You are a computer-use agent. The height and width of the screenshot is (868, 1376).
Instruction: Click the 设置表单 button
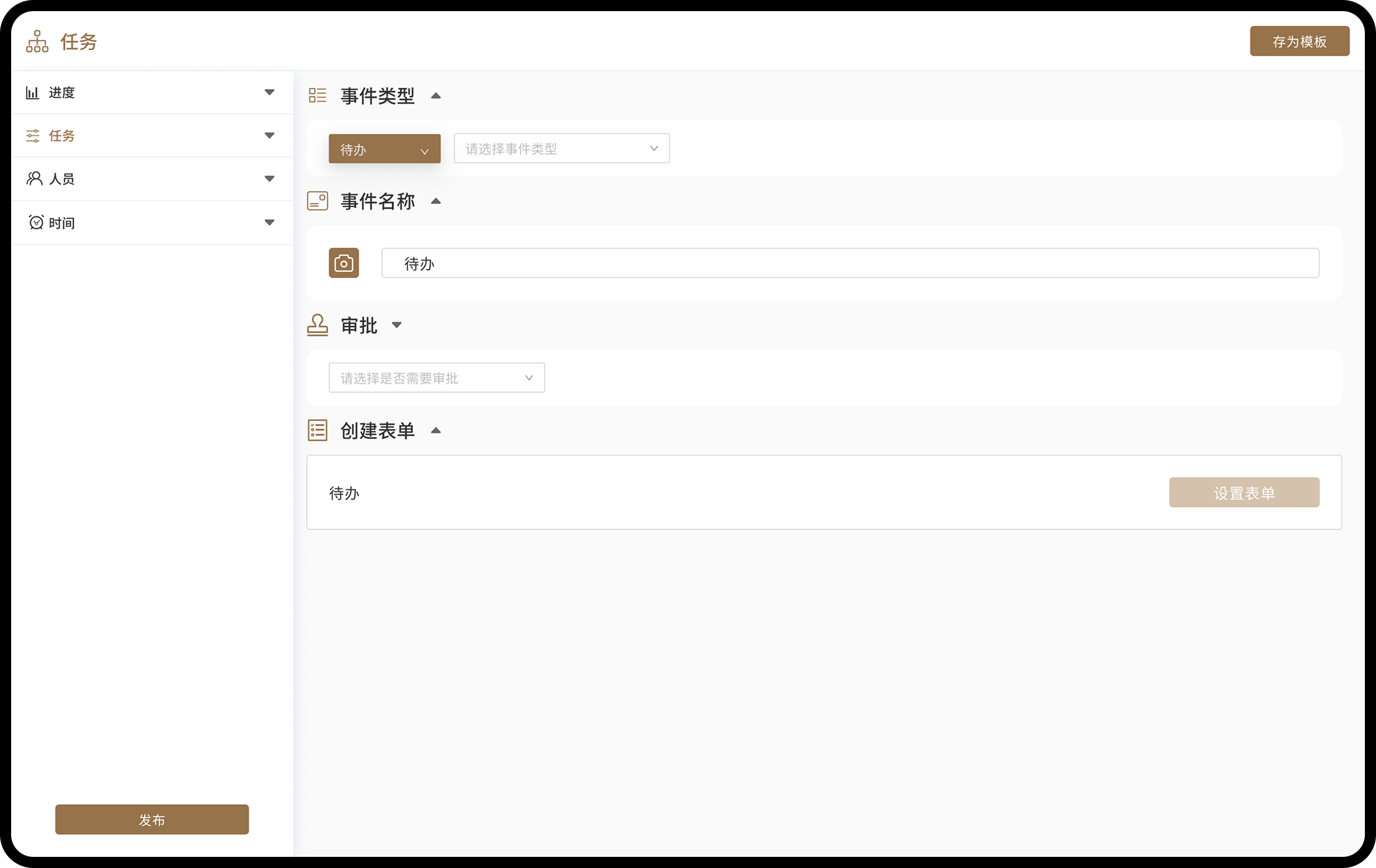tap(1244, 493)
